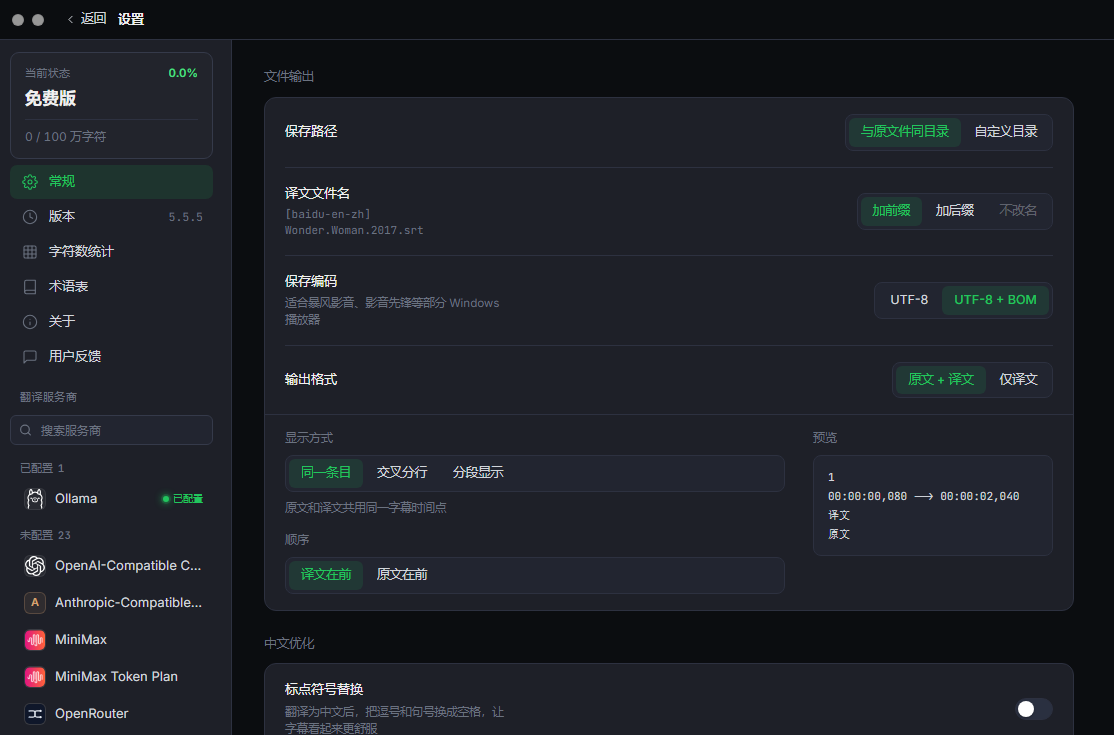Screen dimensions: 1114x735
Task: Click the gear icon next to 常规
Action: coord(30,182)
